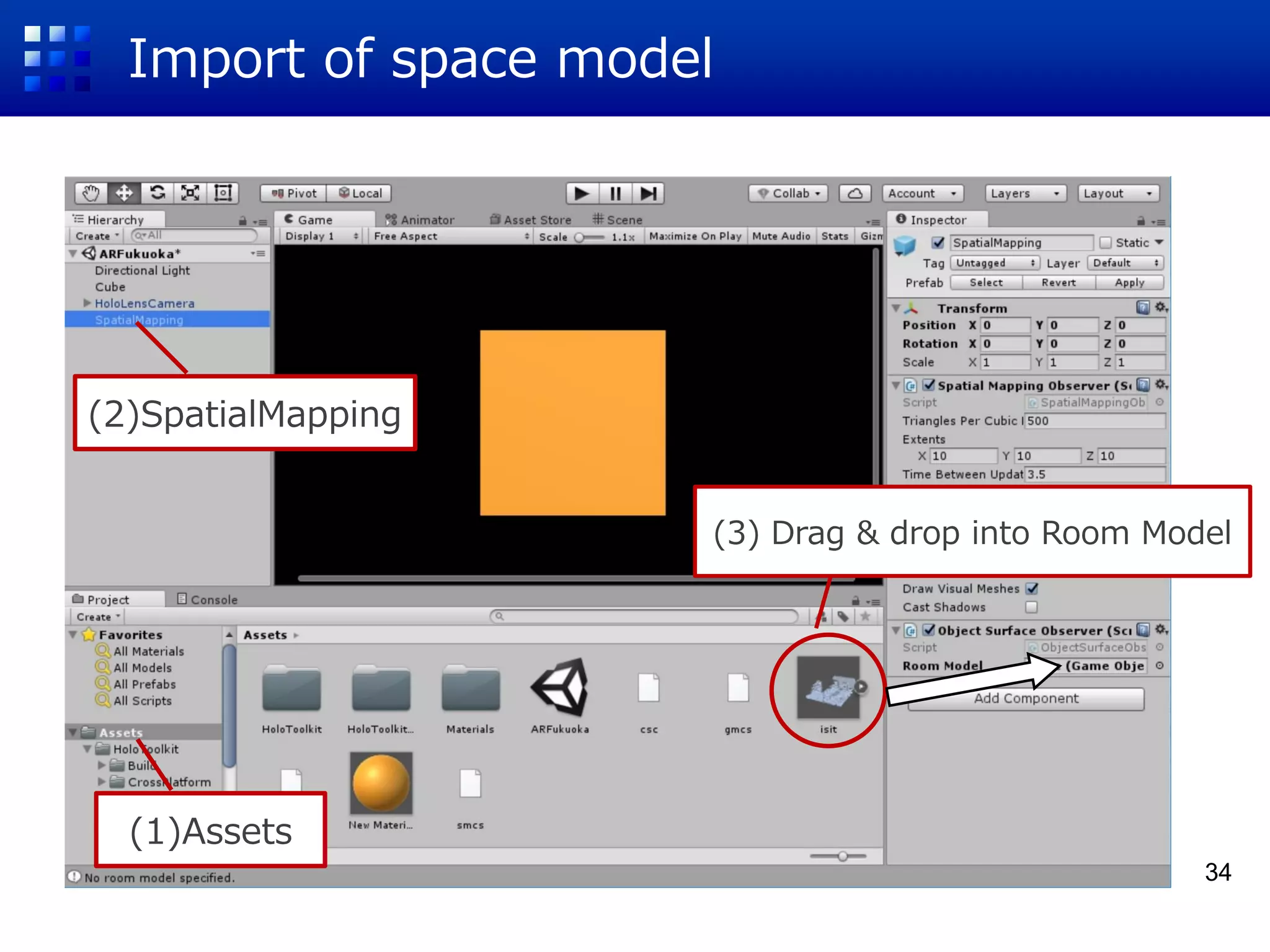Open the Tag Untagged dropdown
Viewport: 1270px width, 952px height.
(x=995, y=263)
